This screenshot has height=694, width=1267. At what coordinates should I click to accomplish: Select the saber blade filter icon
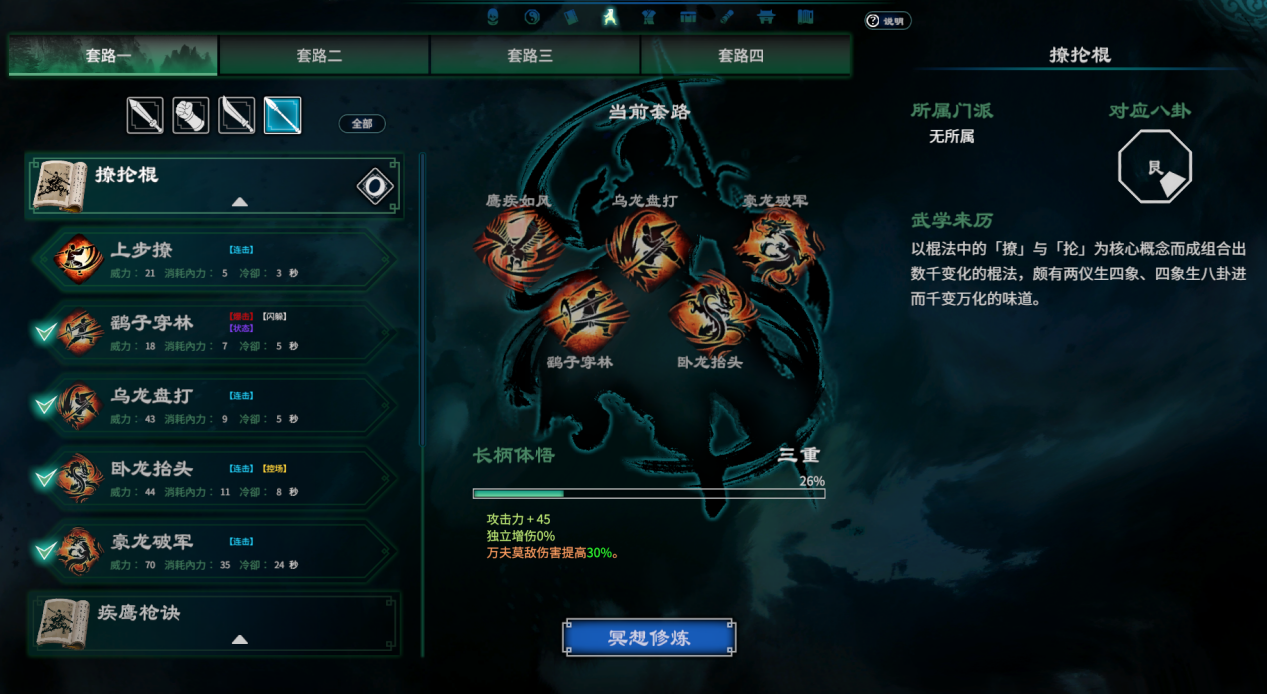237,115
